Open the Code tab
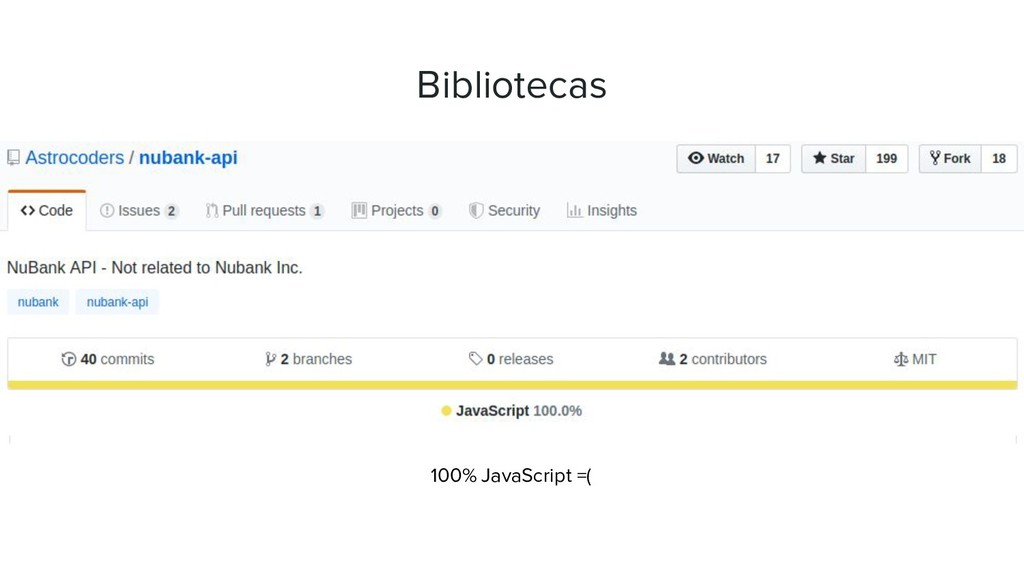The image size is (1024, 576). pyautogui.click(x=46, y=210)
